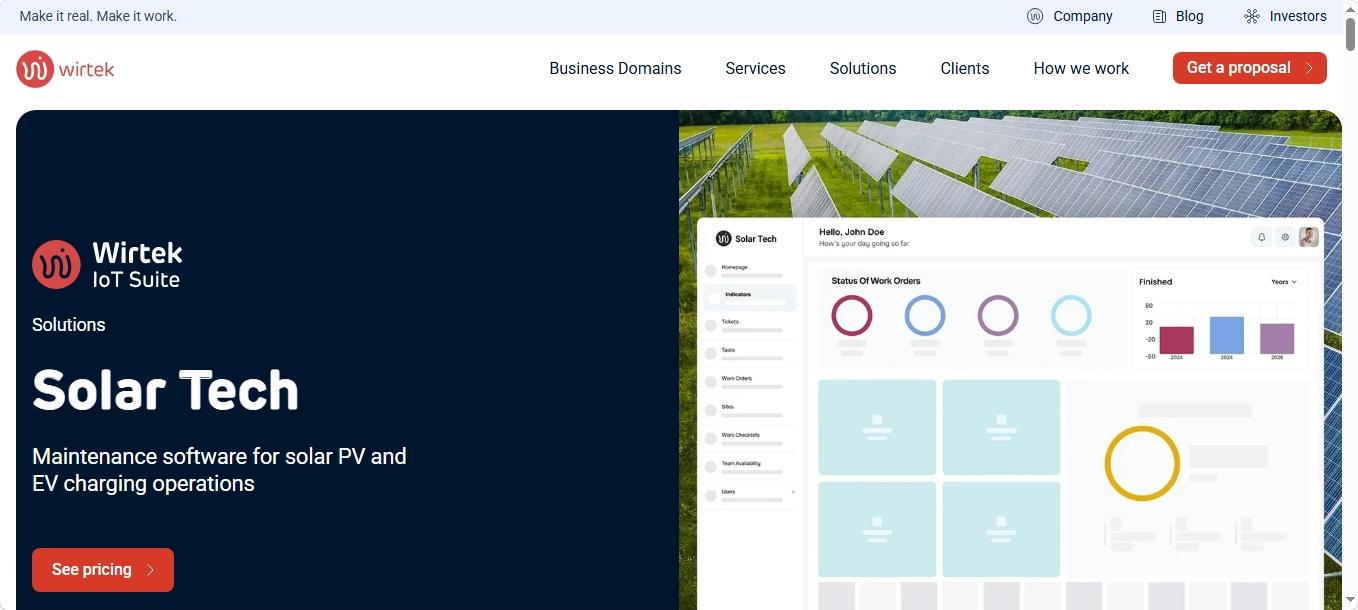Select Indicators in dashboard sidebar
Image resolution: width=1358 pixels, height=610 pixels.
coord(750,297)
